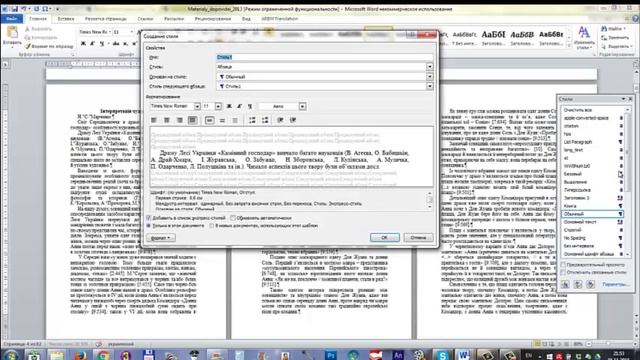Click the Change Styles icon in ribbon
This screenshot has width=640, height=360.
584,32
